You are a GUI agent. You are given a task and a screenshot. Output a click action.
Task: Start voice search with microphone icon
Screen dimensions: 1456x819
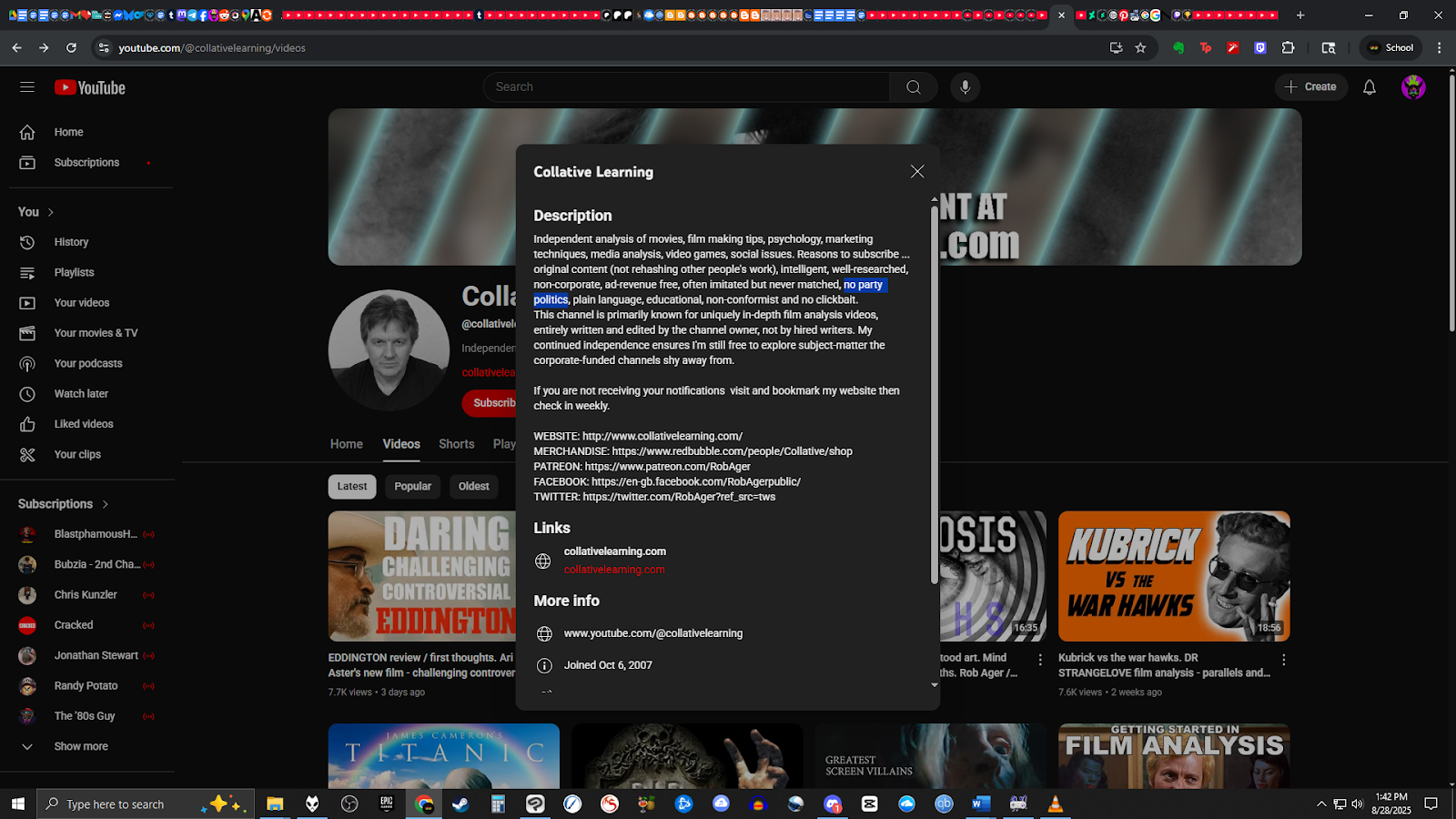pyautogui.click(x=966, y=87)
